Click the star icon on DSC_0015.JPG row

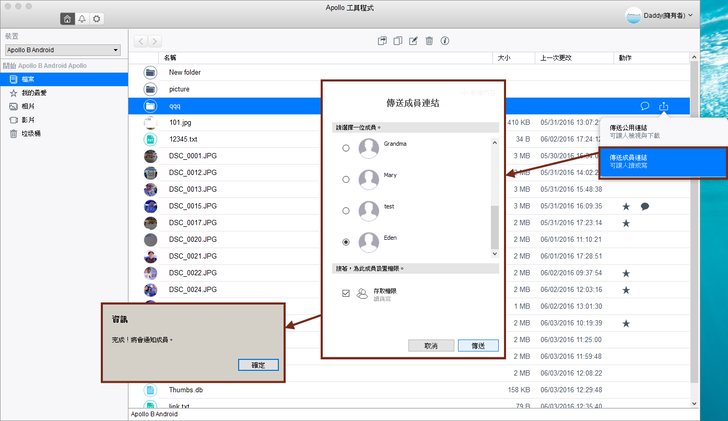coord(626,206)
